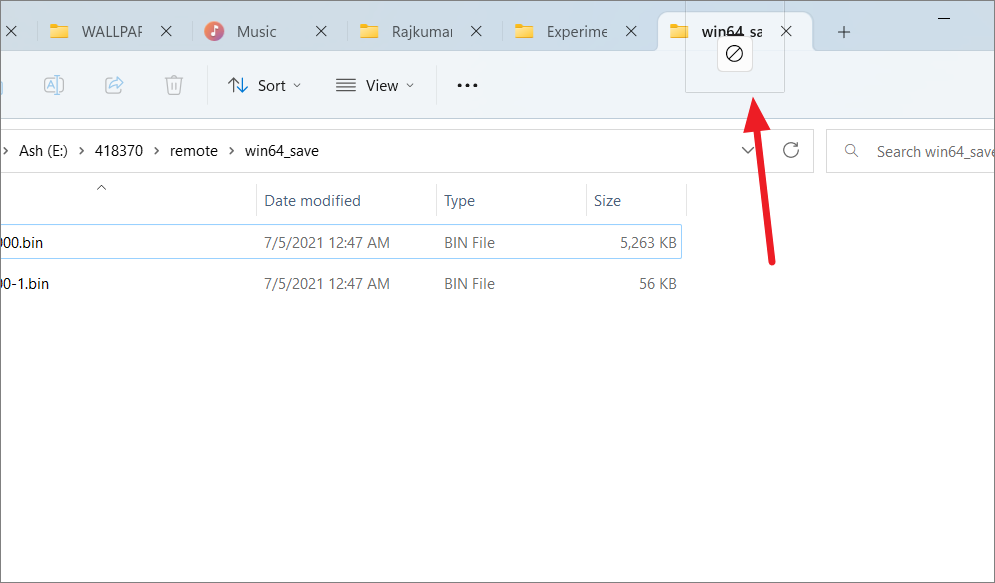995x583 pixels.
Task: Click the 56 KB size cell
Action: 657,284
